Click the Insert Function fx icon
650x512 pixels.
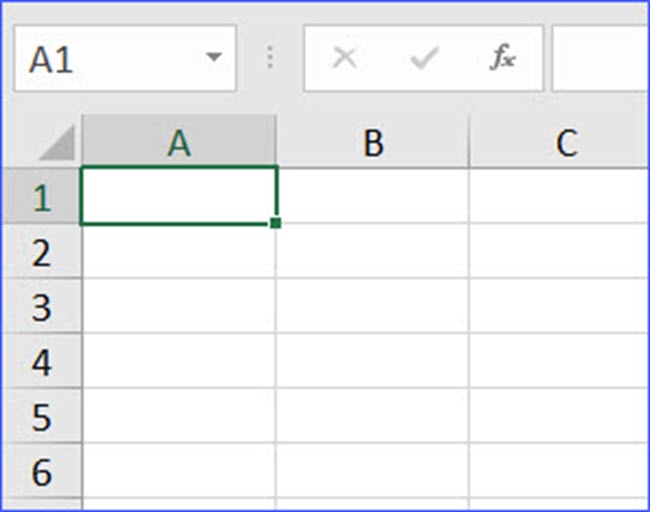(503, 57)
